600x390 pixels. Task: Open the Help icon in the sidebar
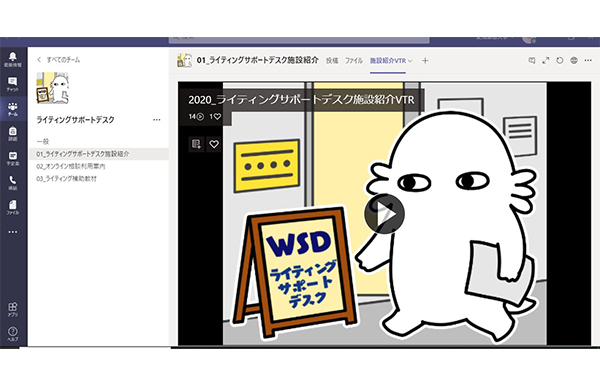13,333
